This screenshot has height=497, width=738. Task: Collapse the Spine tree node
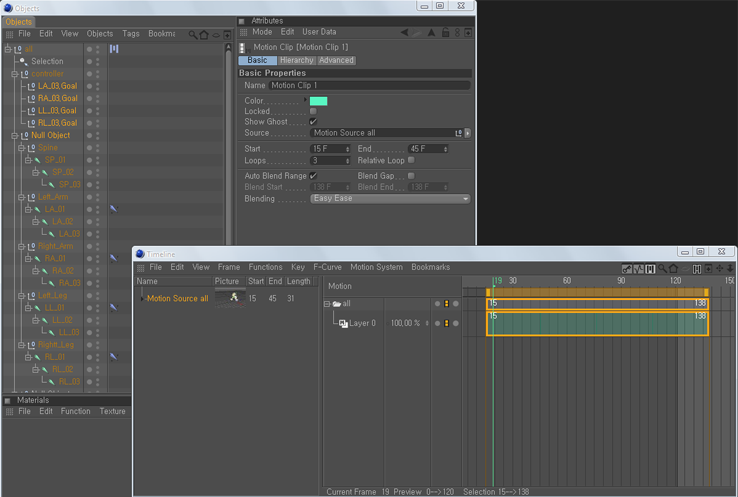coord(21,148)
